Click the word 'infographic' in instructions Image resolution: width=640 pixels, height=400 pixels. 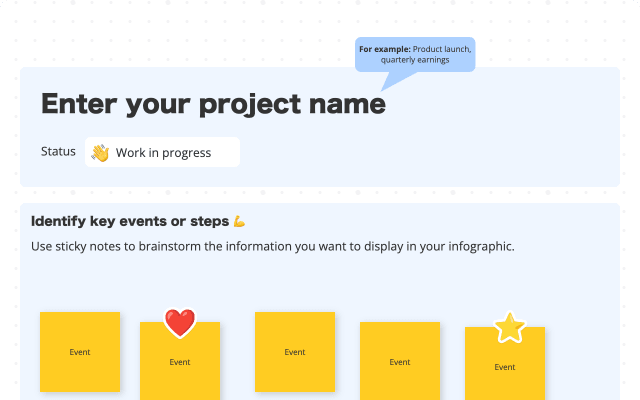(x=477, y=246)
